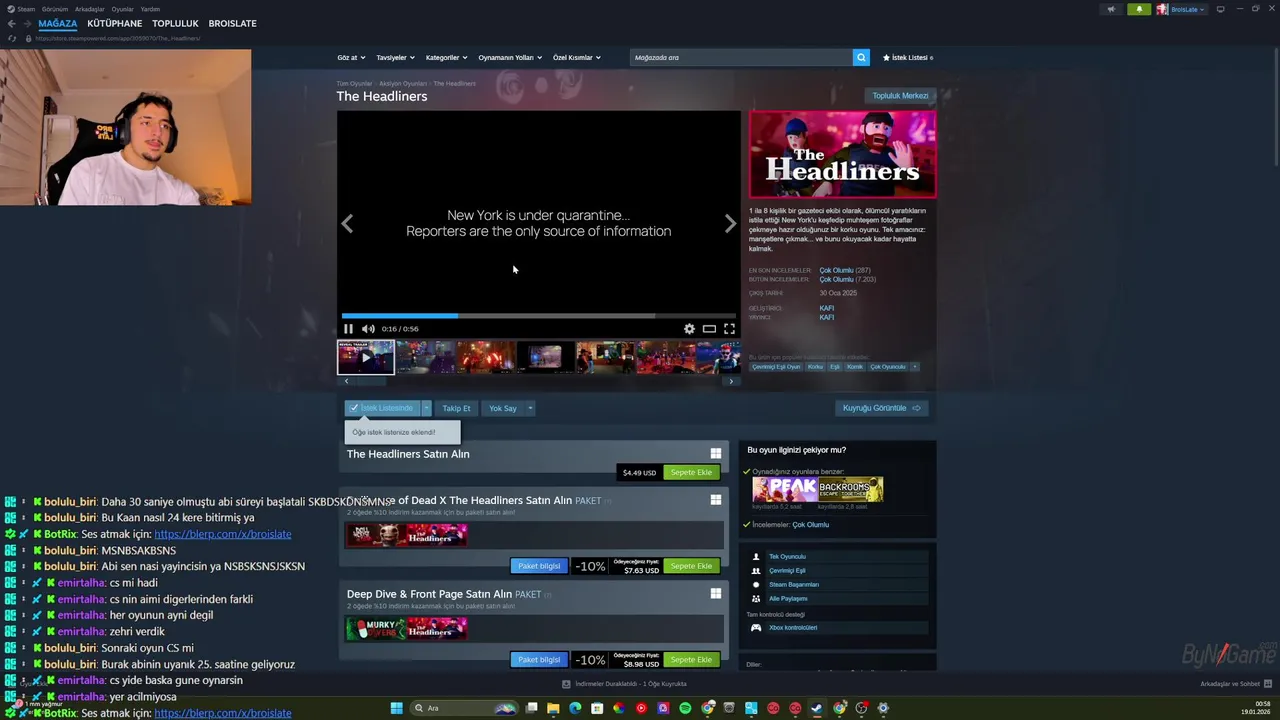Open wishlist dropdown arrow beside İstek Listesinde
This screenshot has width=1280, height=720.
426,408
